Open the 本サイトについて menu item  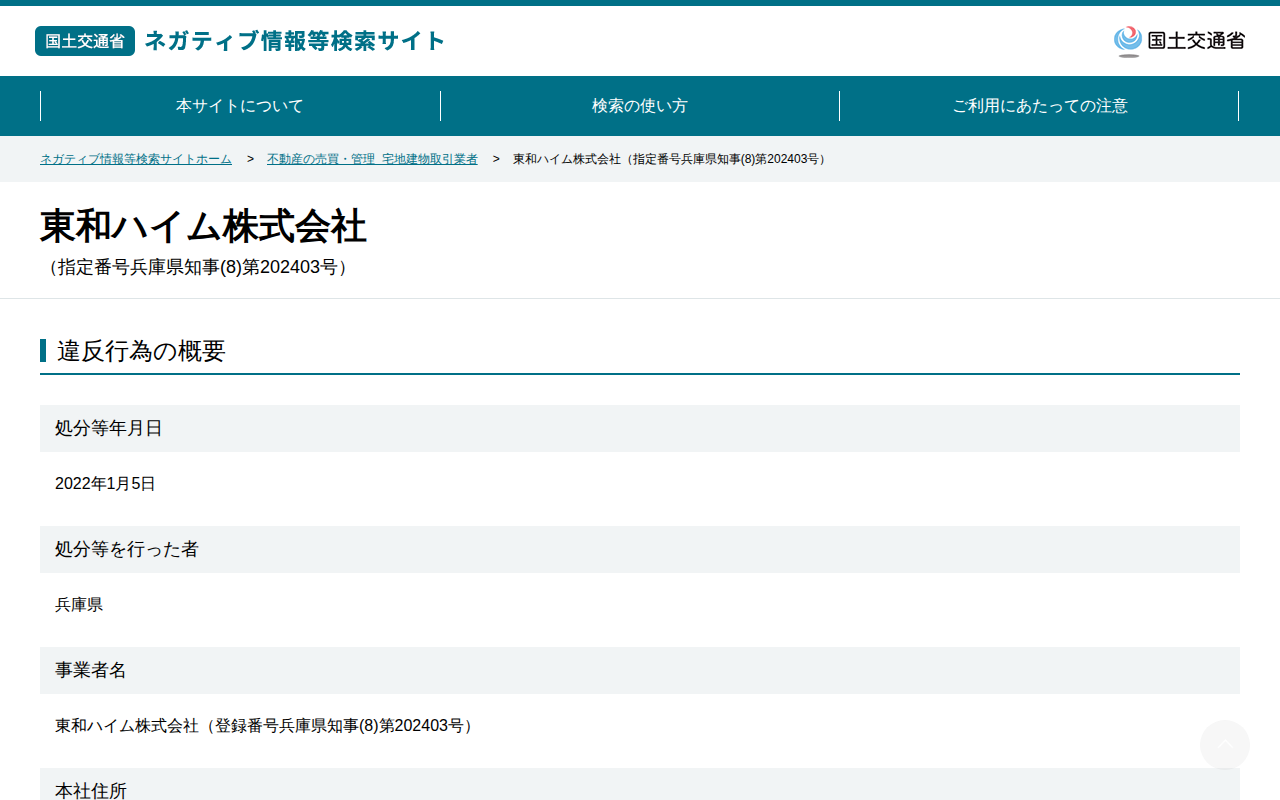coord(240,106)
